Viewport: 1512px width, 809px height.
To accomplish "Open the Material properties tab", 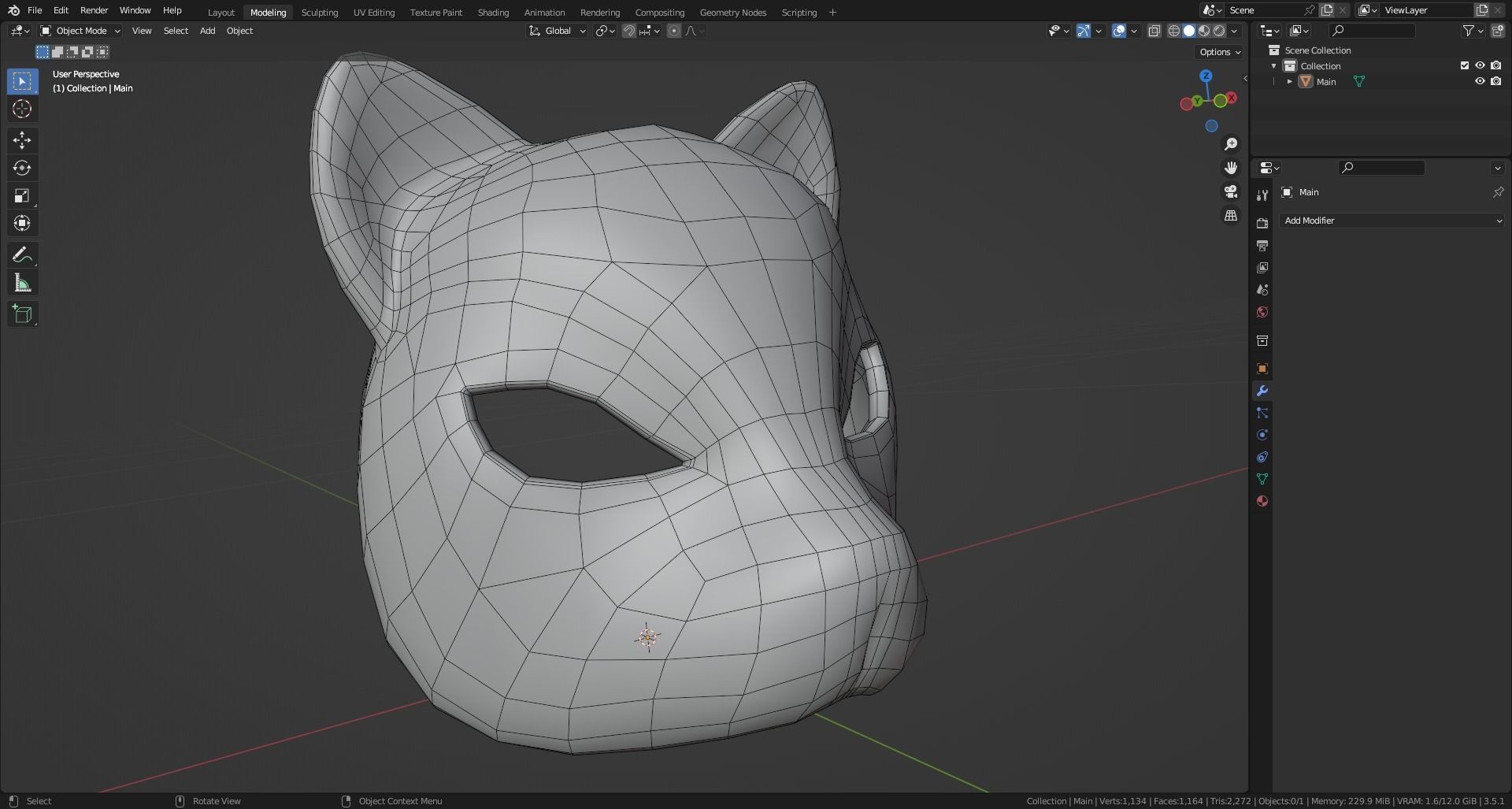I will click(x=1262, y=501).
